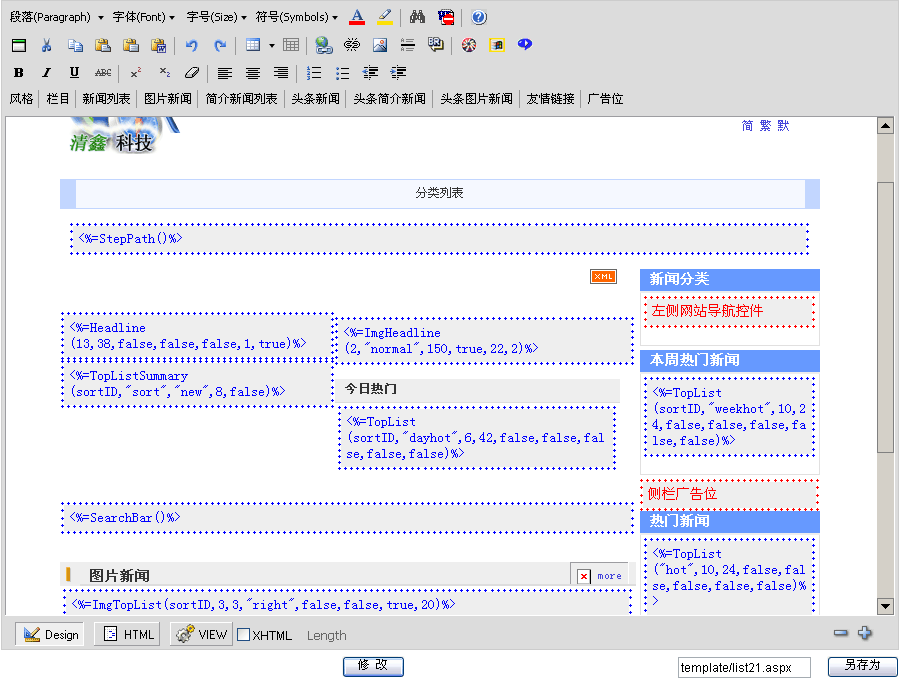Insert a bulleted list

[x=342, y=73]
